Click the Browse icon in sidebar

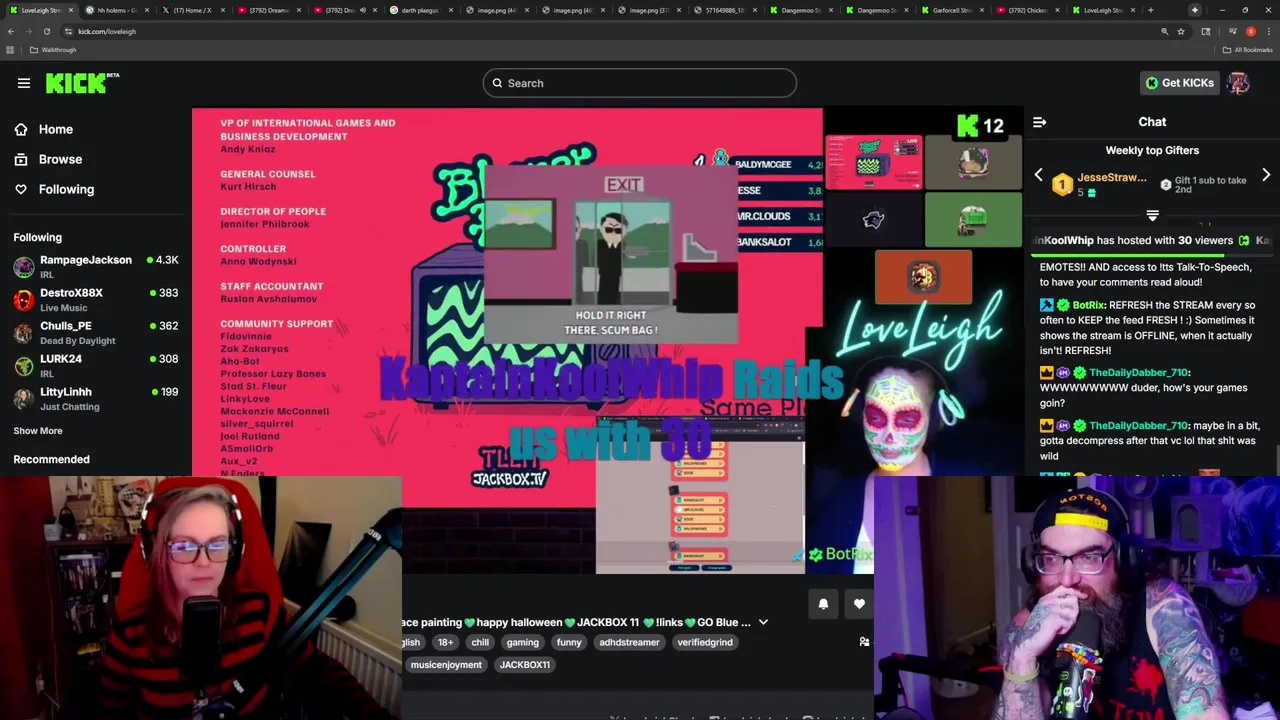tap(21, 159)
